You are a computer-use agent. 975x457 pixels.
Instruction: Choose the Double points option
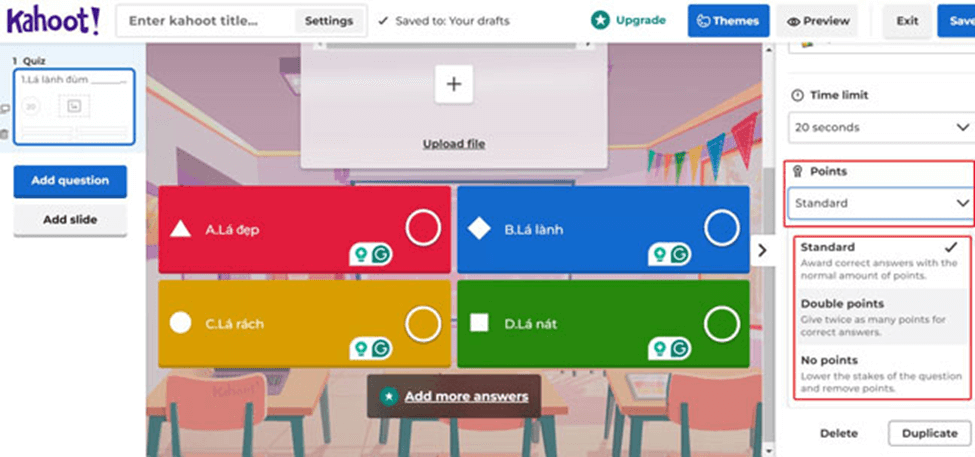tap(881, 317)
